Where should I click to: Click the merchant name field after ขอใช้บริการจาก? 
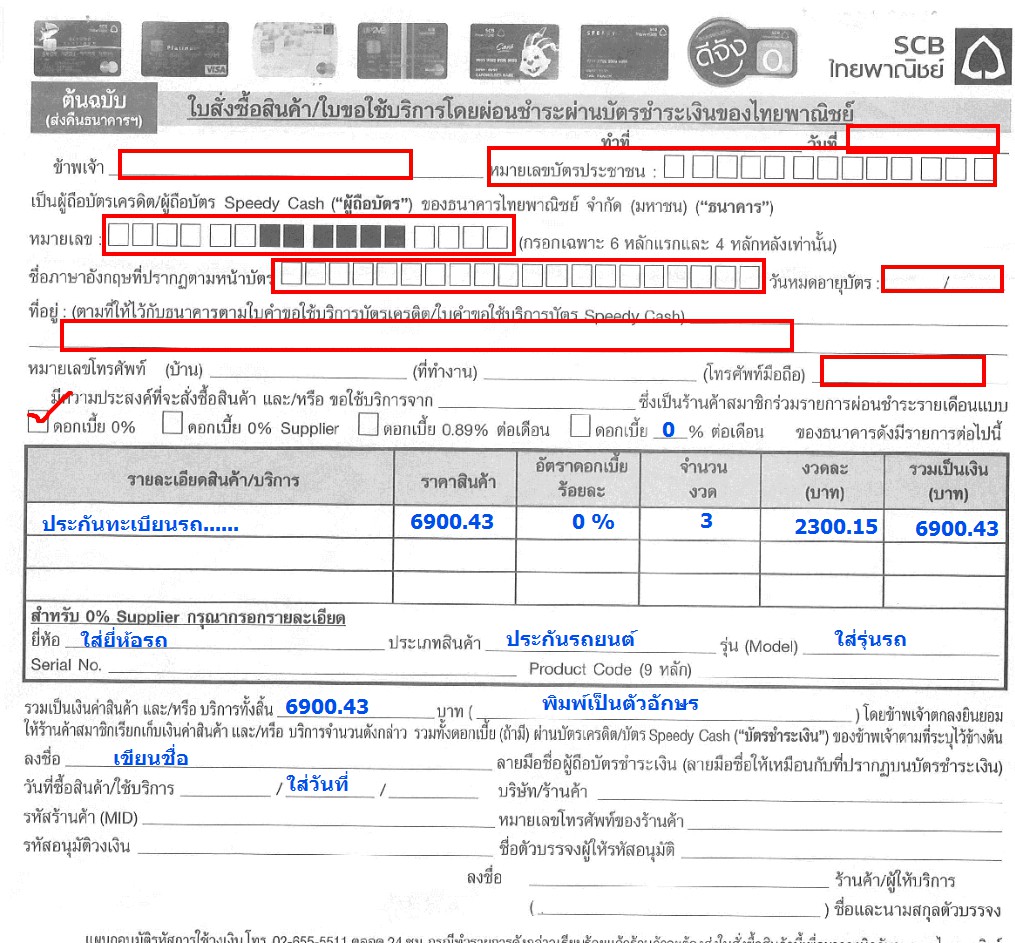click(537, 400)
